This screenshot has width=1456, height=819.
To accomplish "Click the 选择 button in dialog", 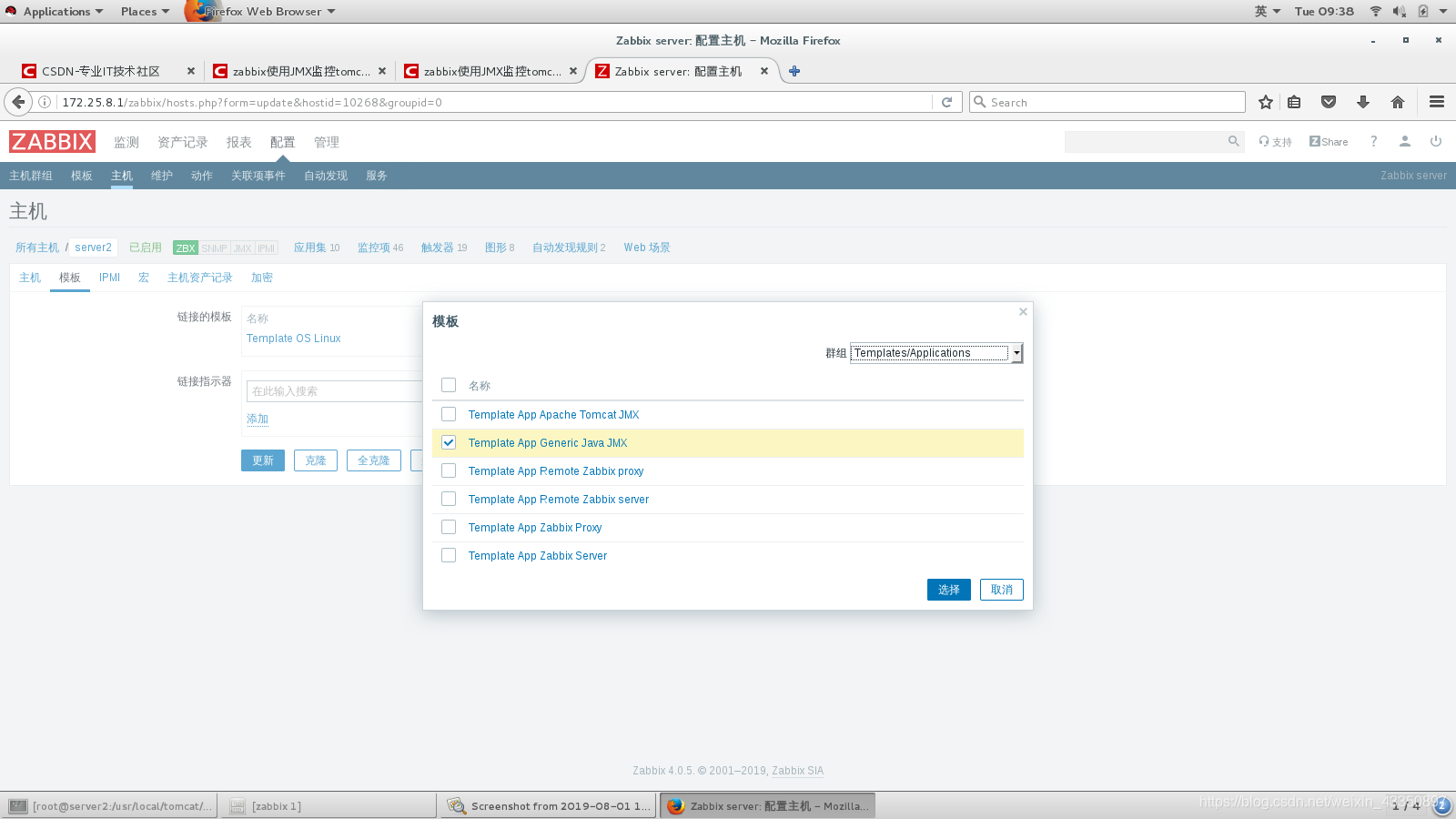I will pyautogui.click(x=949, y=590).
